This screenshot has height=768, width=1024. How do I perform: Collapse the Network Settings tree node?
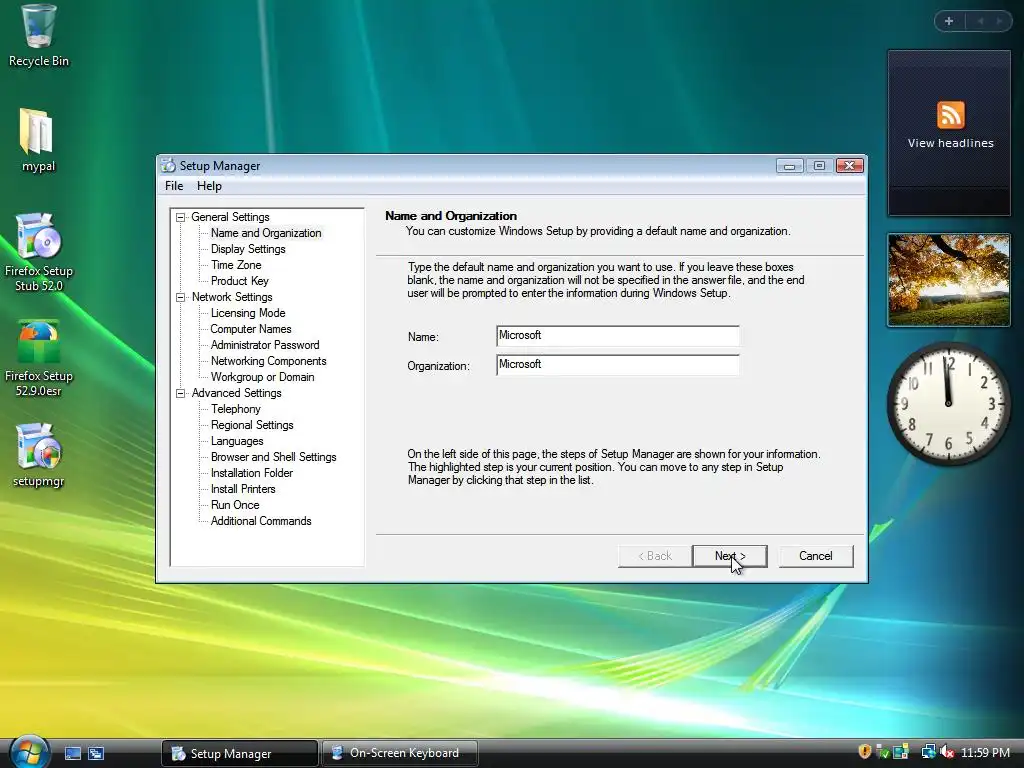click(181, 297)
